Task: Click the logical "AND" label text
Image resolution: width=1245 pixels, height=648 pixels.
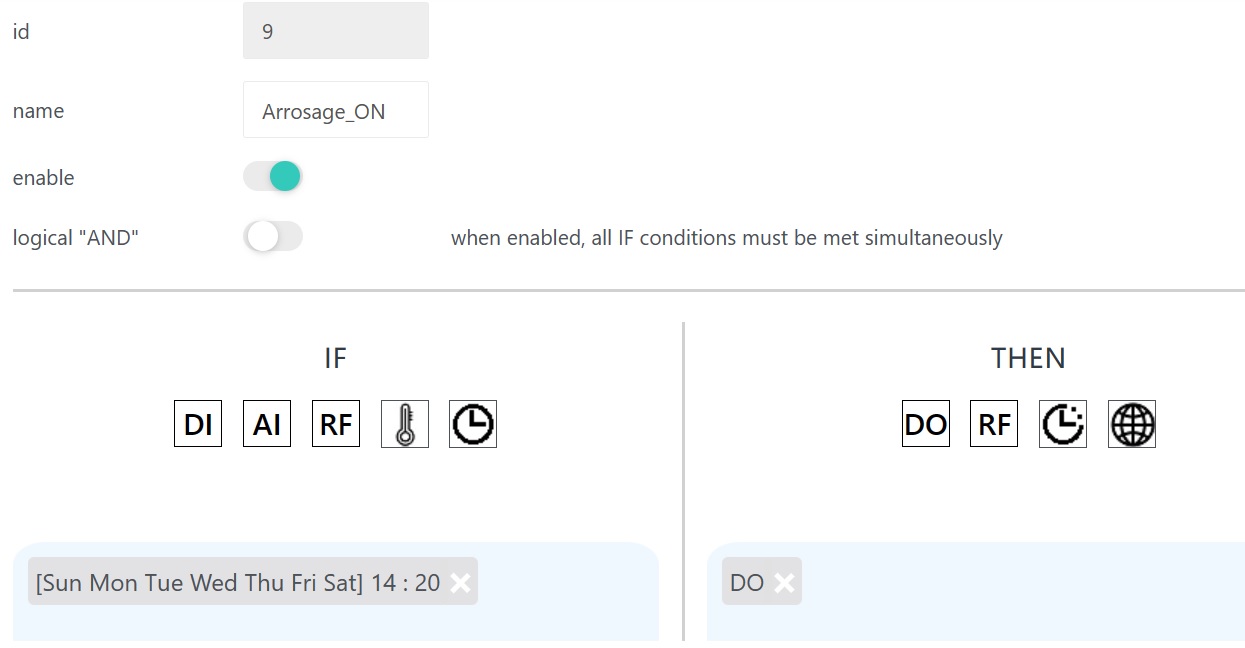Action: click(x=75, y=238)
